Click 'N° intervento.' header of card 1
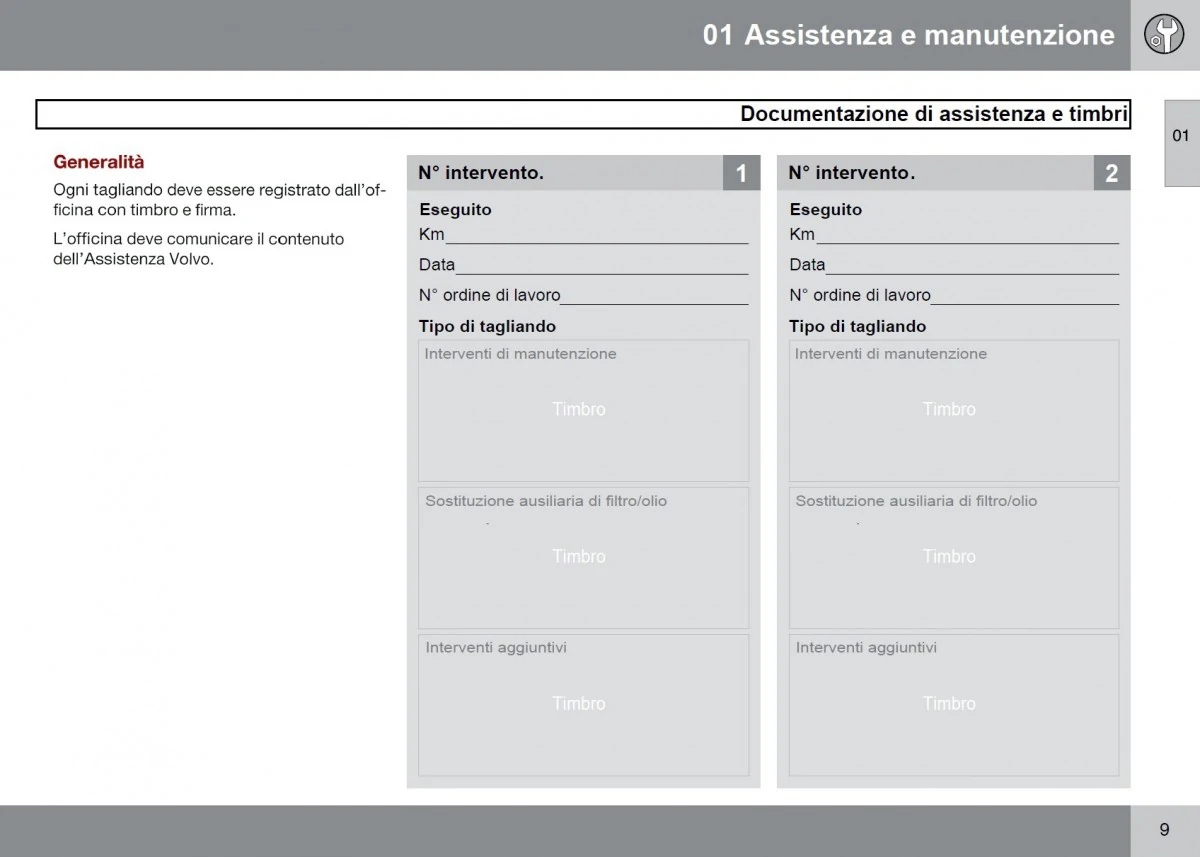Screen dimensions: 1200x857 pos(481,173)
